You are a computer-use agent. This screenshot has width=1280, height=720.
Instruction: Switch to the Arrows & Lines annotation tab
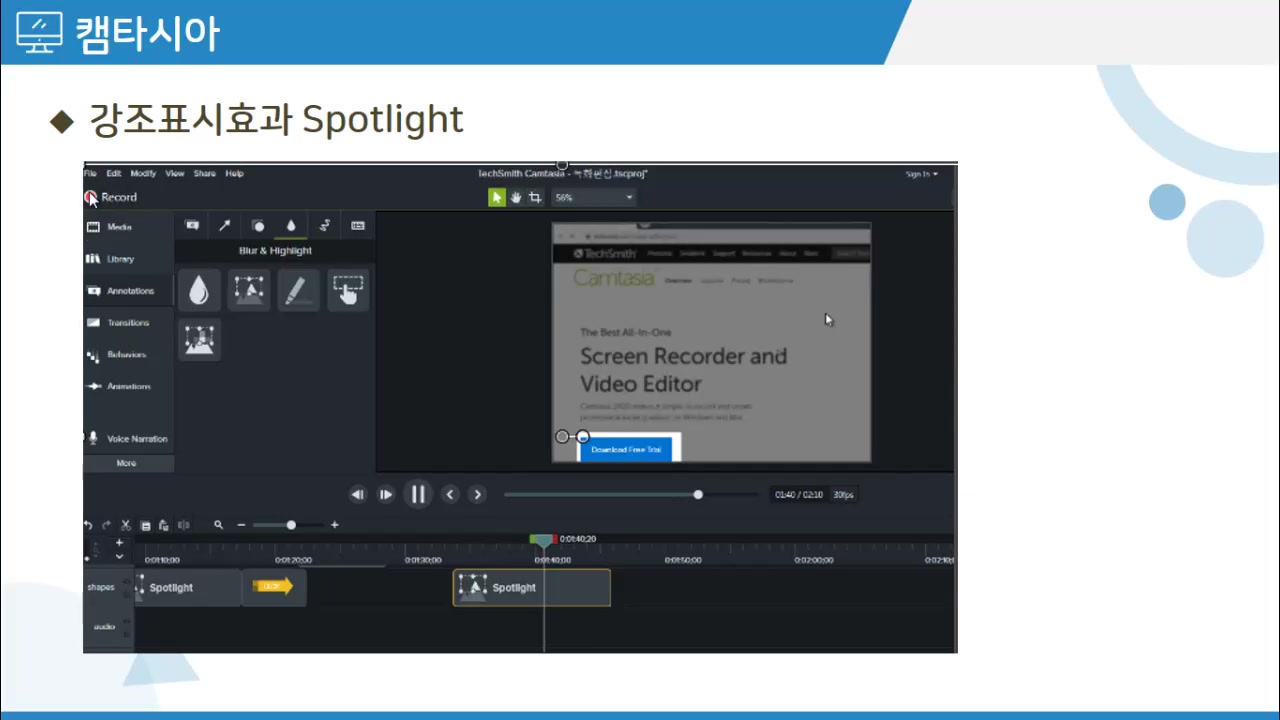click(x=225, y=226)
